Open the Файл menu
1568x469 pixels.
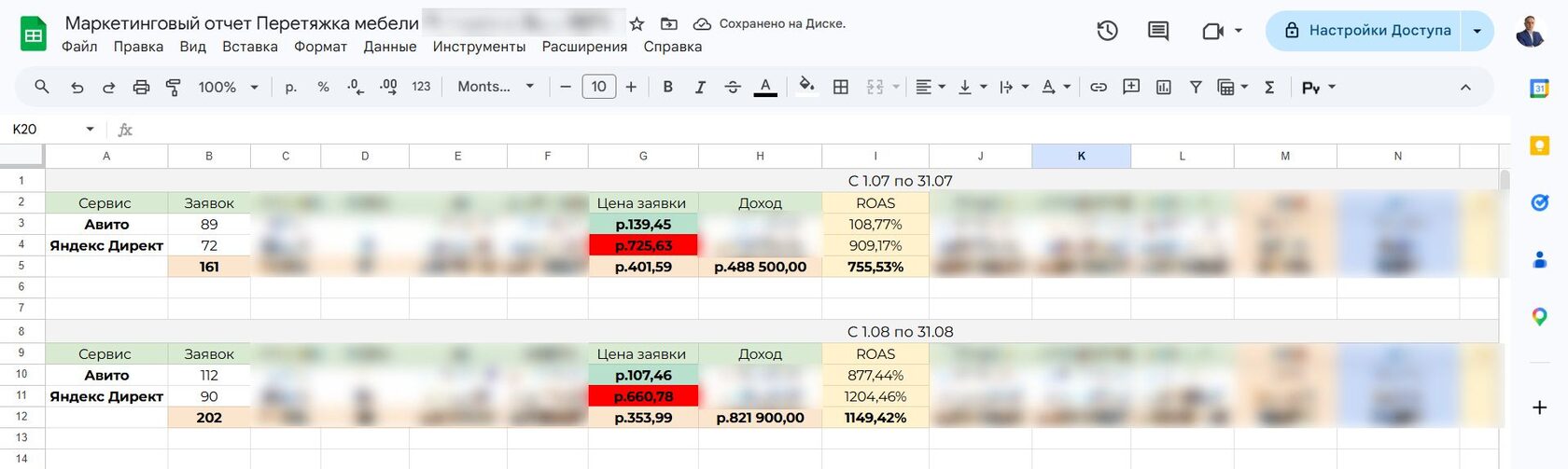point(79,47)
